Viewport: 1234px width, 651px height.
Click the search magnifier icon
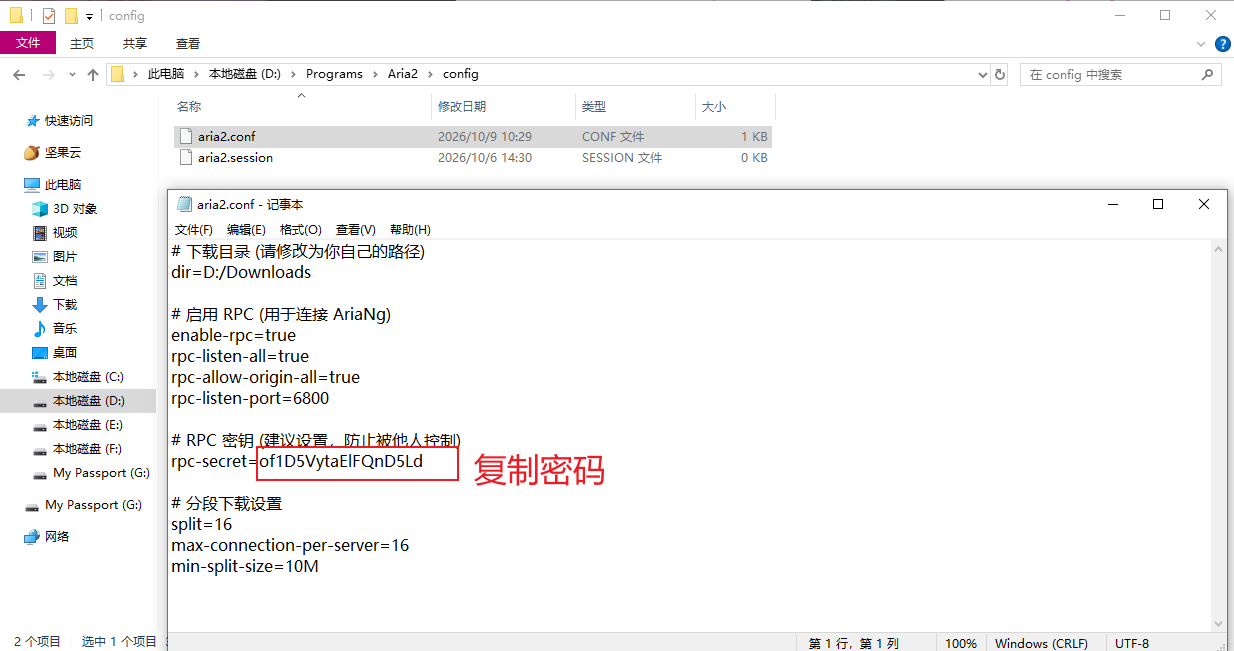pos(1209,74)
